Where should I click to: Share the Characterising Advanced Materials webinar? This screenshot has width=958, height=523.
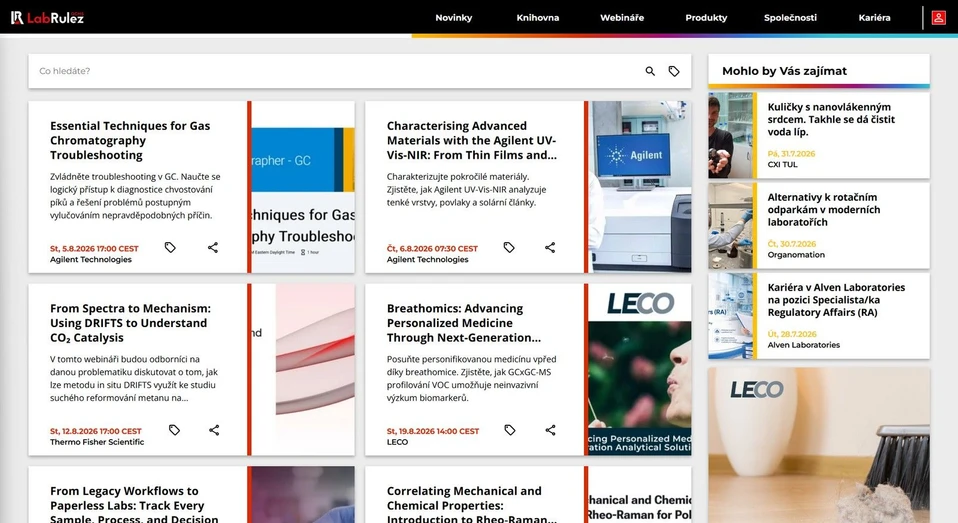pyautogui.click(x=550, y=247)
